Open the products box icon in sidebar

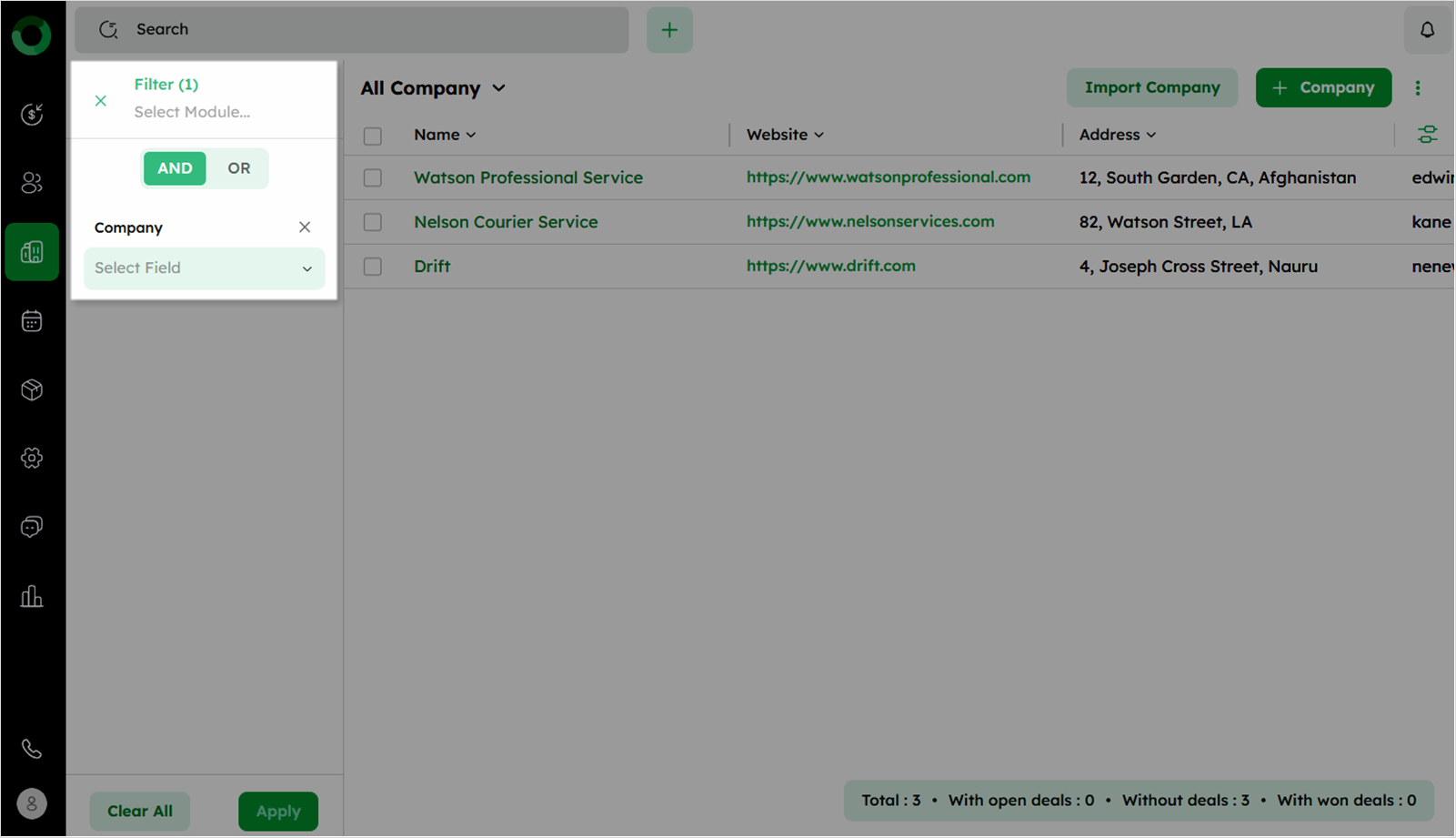32,390
